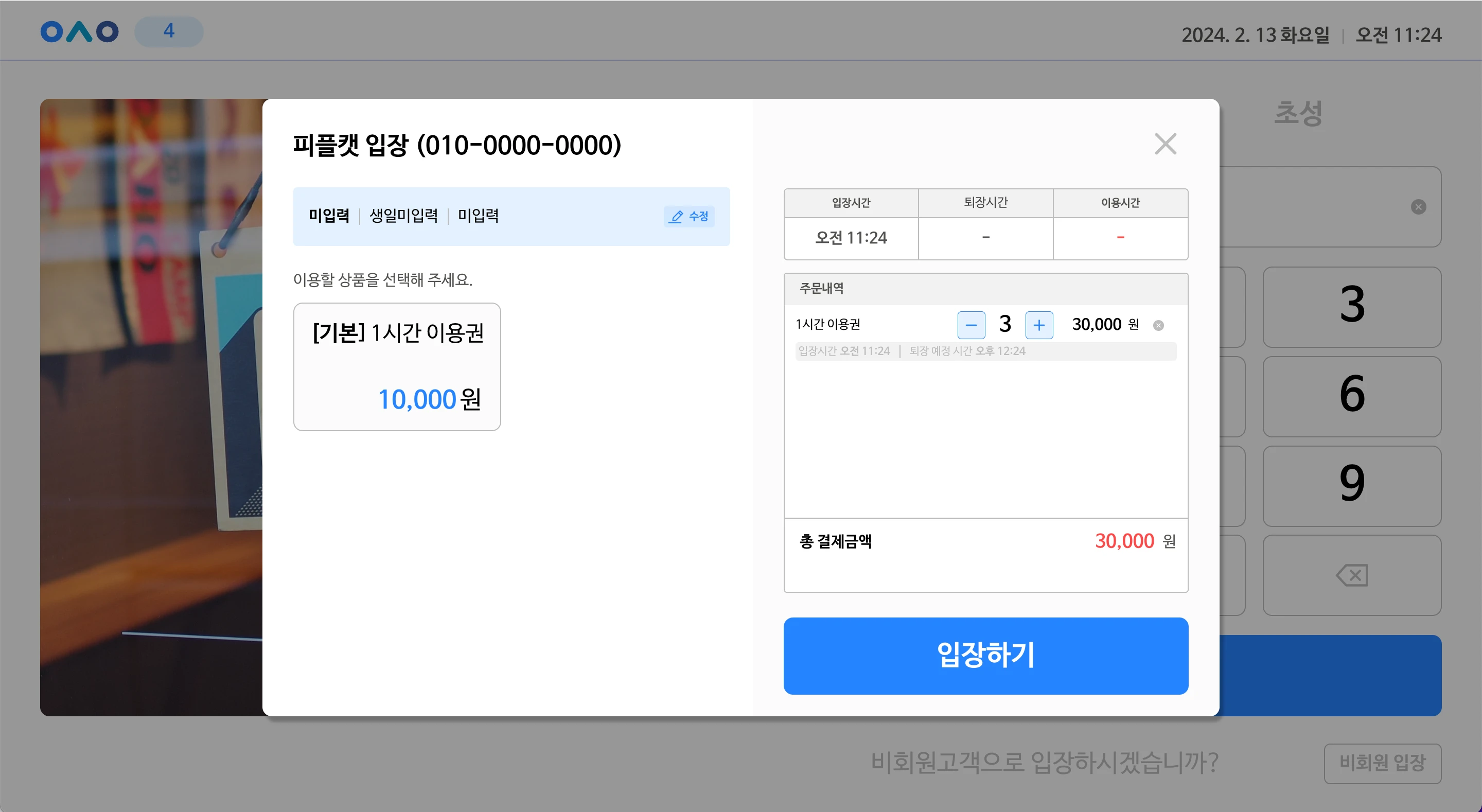
Task: Click the 입장시간 오전 11:24 cell
Action: pos(851,238)
